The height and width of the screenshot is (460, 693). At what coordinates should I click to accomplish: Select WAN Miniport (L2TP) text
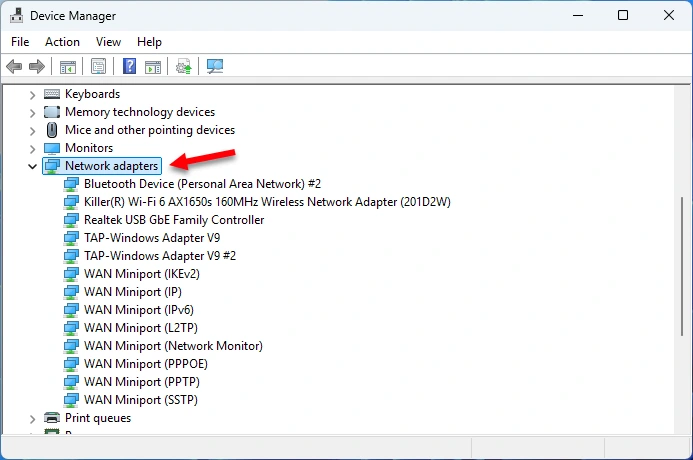tap(141, 328)
